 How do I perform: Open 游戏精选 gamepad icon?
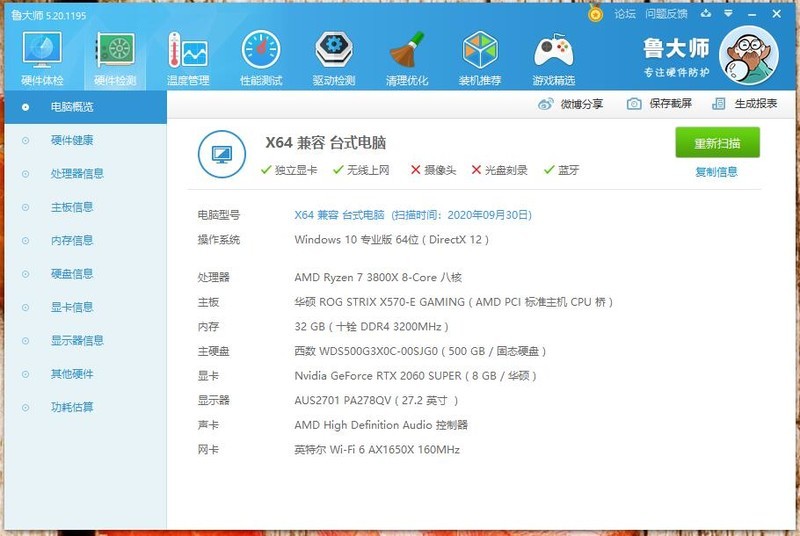[x=553, y=58]
